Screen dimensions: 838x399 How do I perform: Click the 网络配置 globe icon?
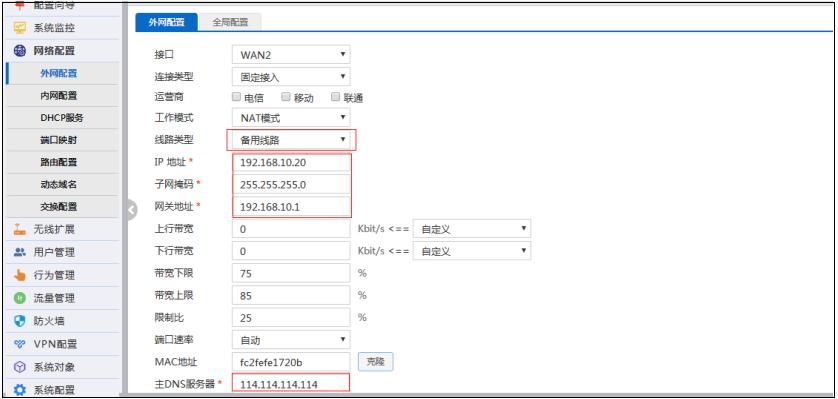coord(19,51)
